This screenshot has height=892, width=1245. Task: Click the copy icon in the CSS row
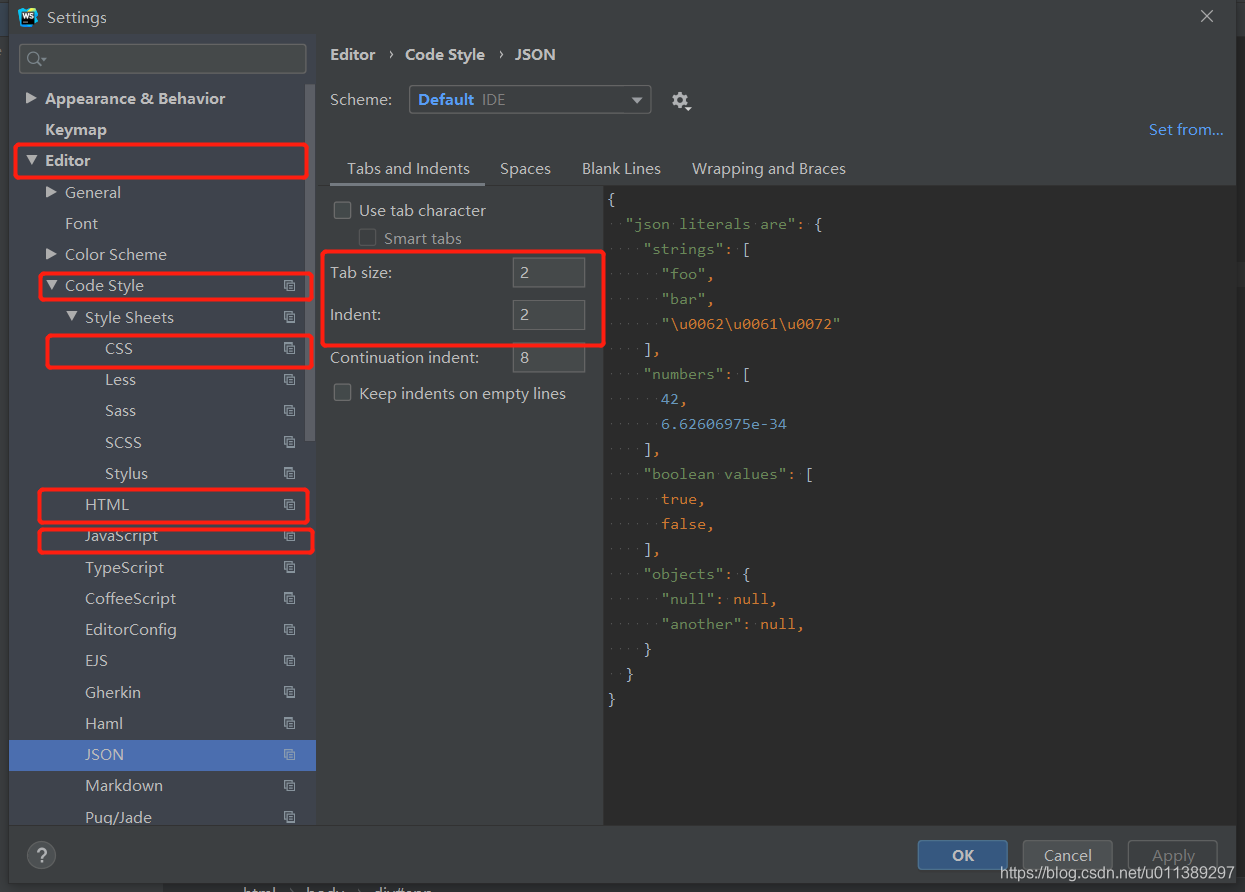tap(289, 348)
